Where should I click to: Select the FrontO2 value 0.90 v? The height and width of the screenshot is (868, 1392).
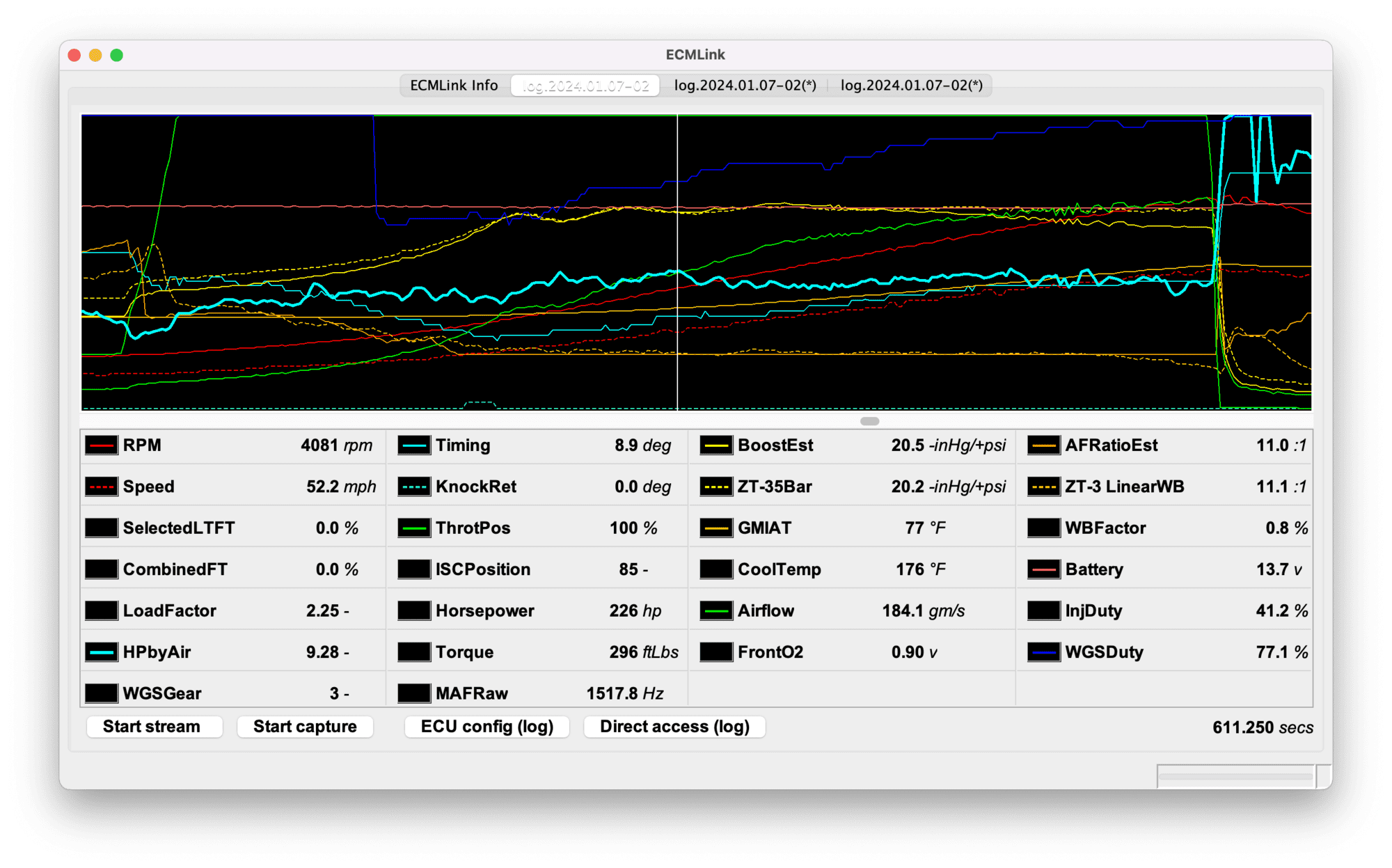click(914, 652)
